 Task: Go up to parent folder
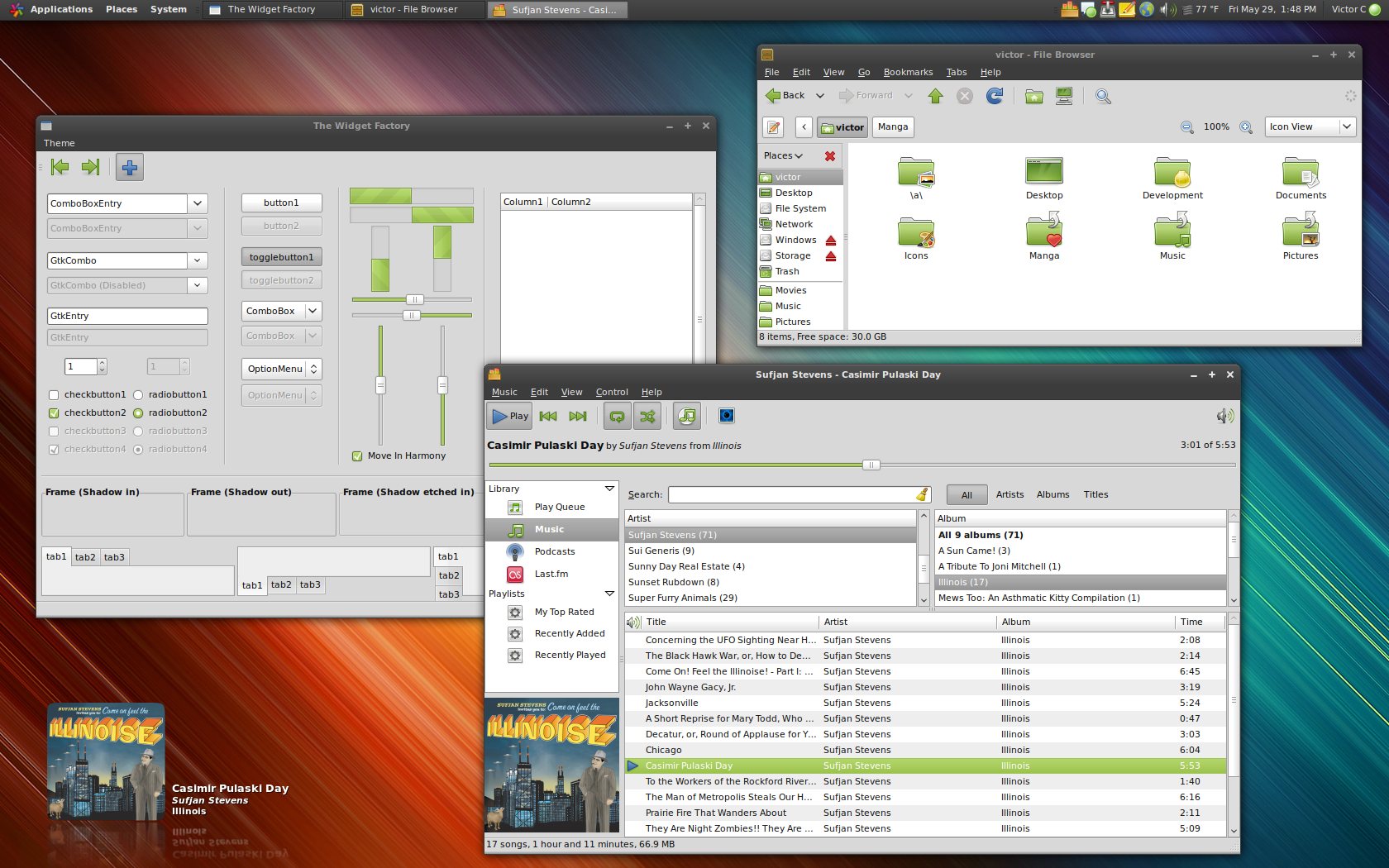(935, 96)
